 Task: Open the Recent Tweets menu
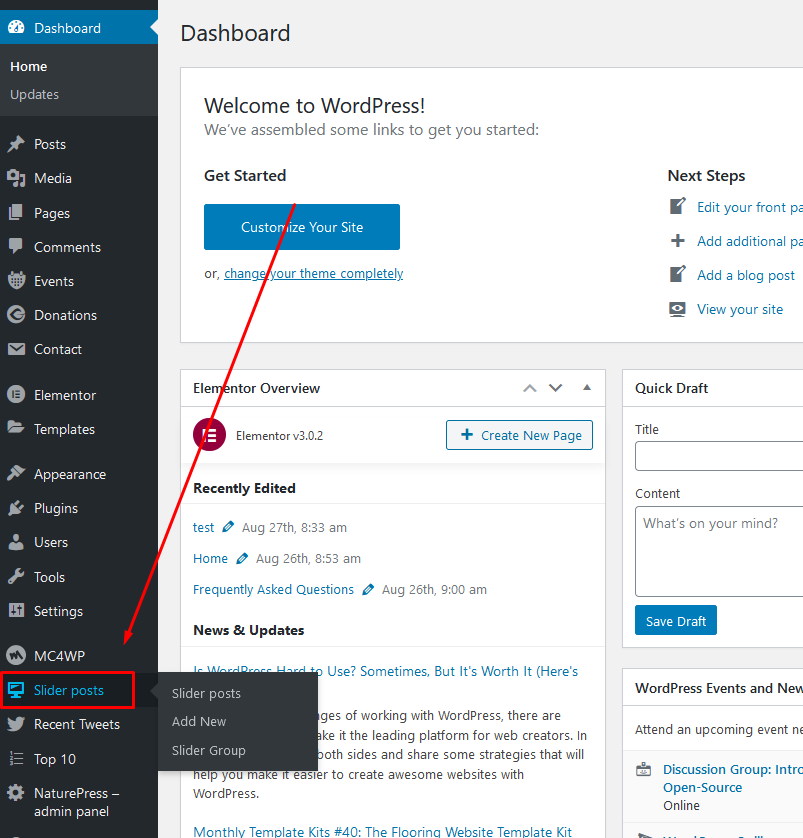click(x=79, y=724)
